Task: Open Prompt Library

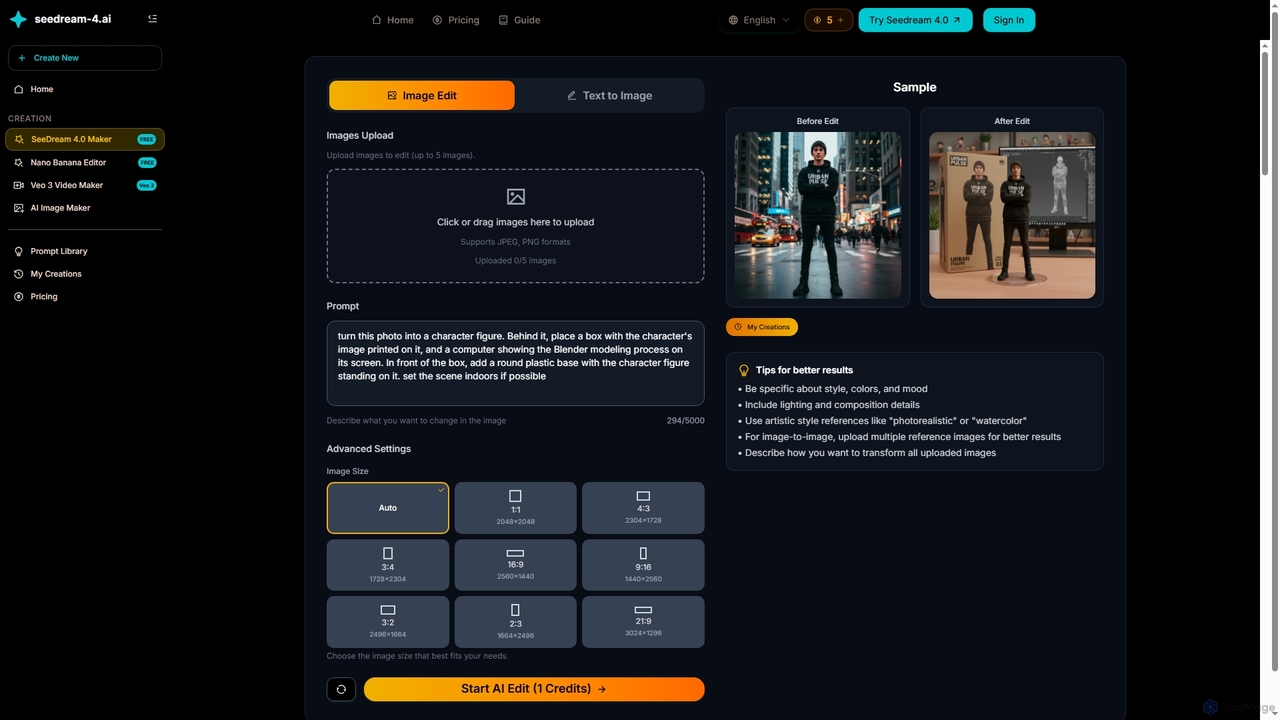Action: [85, 251]
